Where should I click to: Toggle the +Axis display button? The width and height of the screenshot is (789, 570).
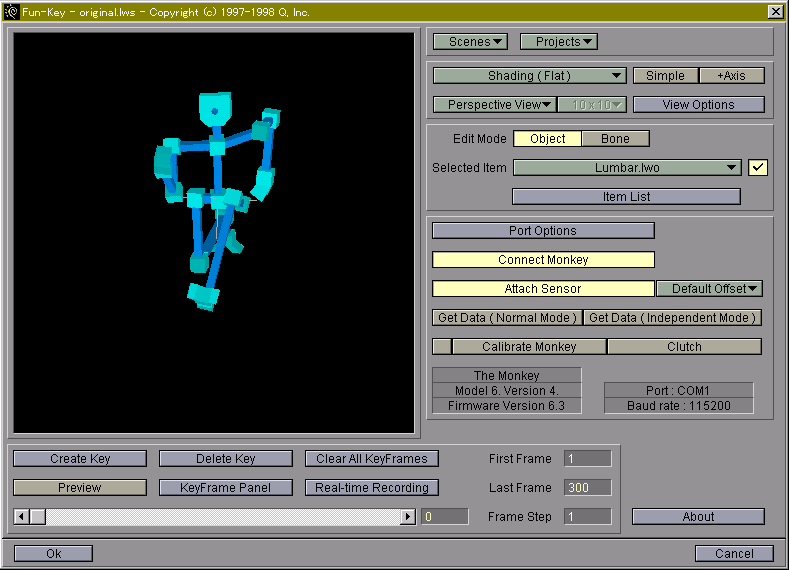coord(731,76)
